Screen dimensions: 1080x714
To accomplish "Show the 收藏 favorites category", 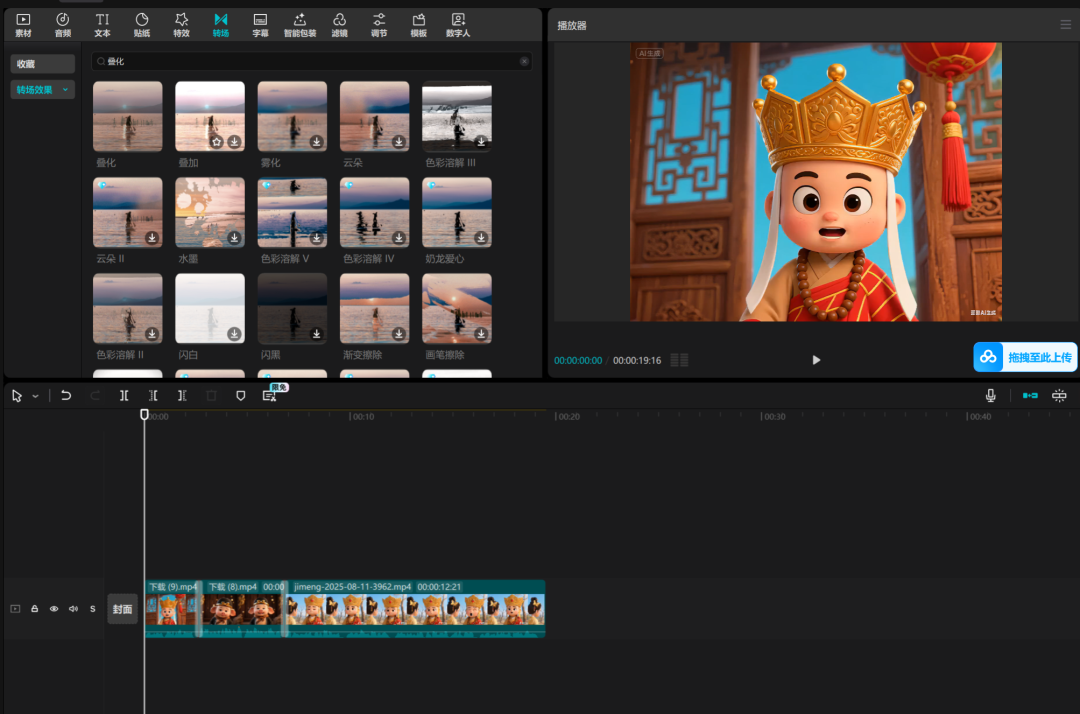I will (x=43, y=64).
